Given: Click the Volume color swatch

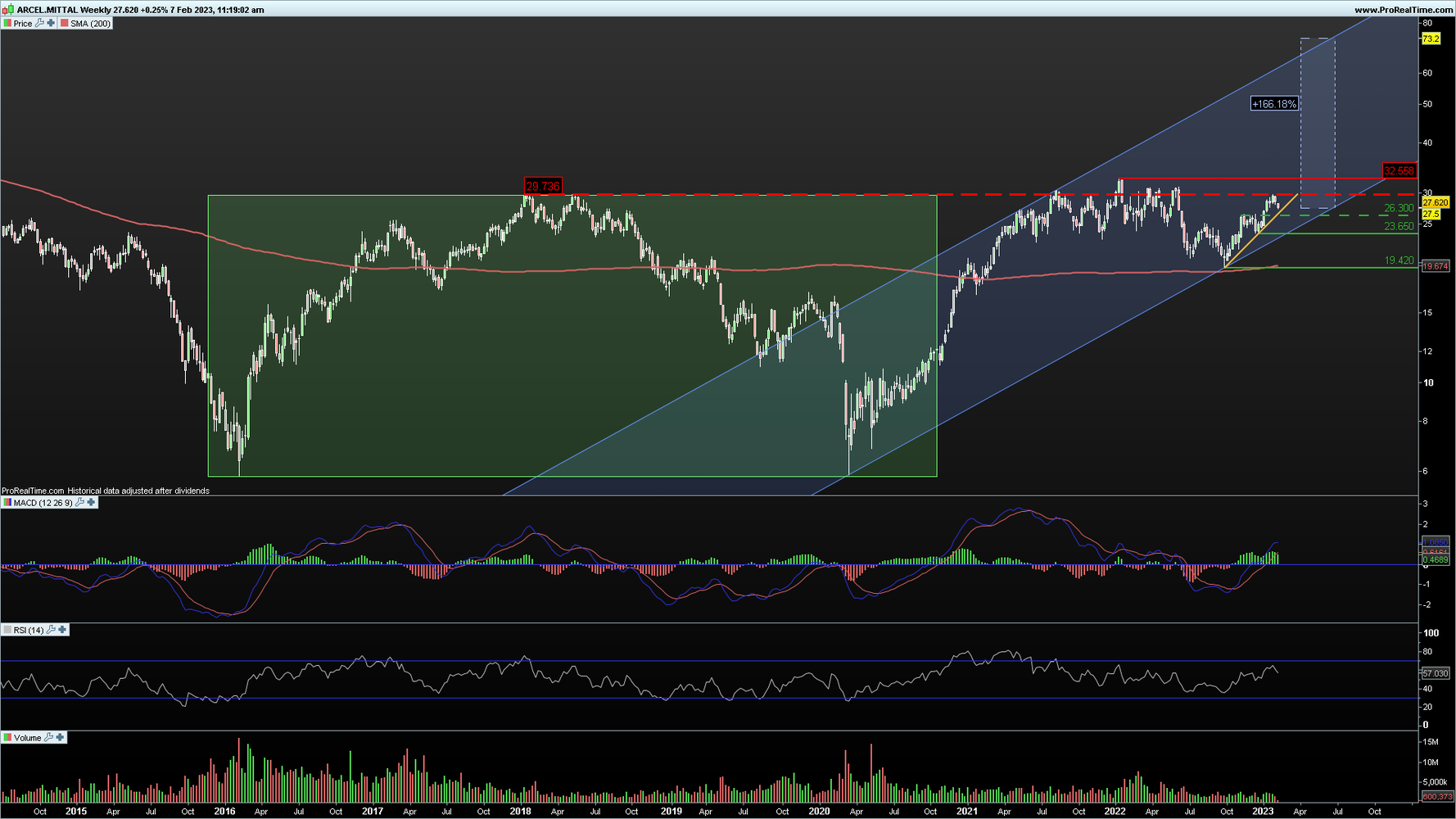Looking at the screenshot, I should (7, 738).
